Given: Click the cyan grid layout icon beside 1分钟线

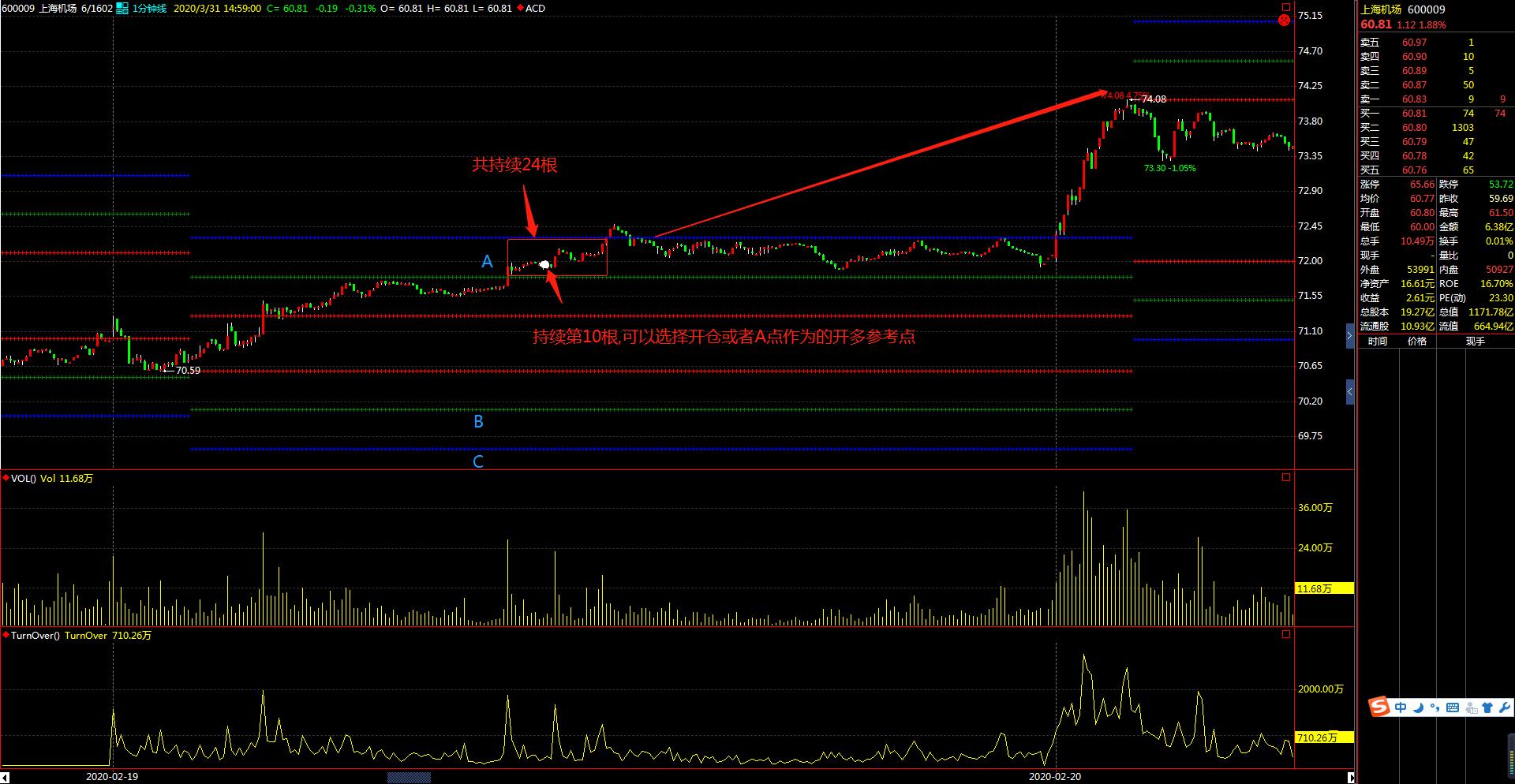Looking at the screenshot, I should point(122,9).
